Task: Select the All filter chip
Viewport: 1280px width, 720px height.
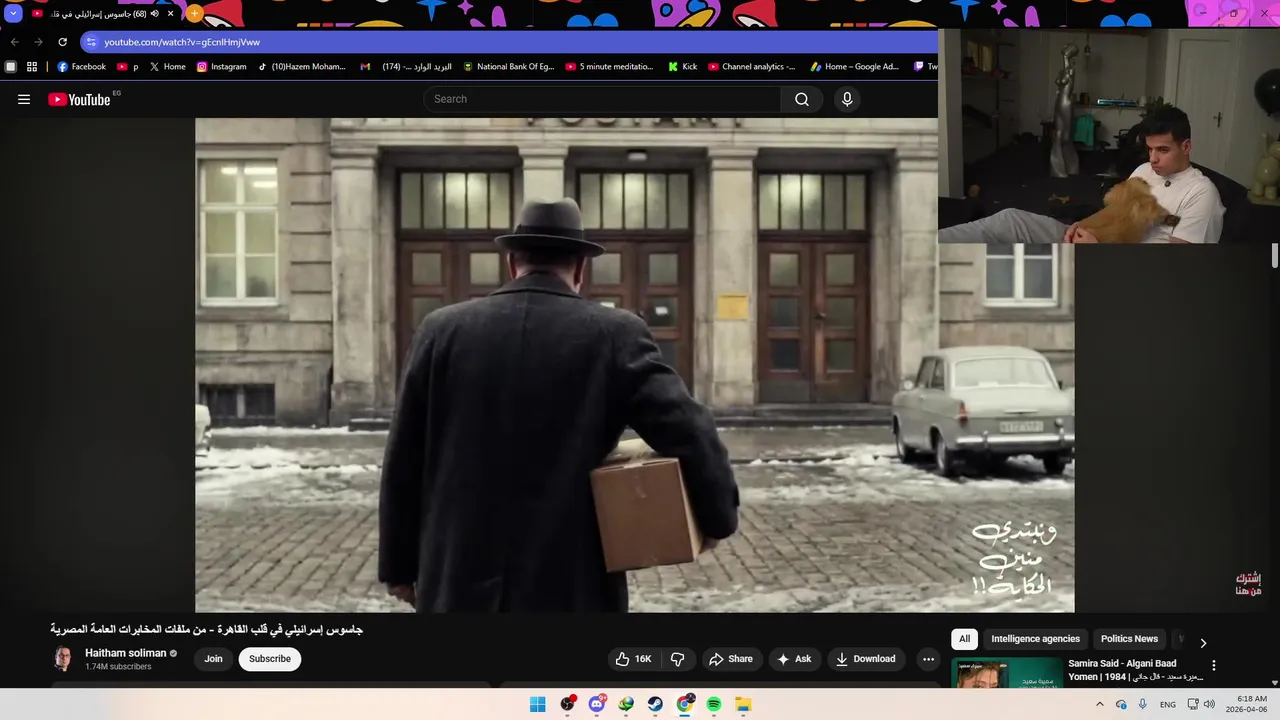Action: (x=964, y=639)
